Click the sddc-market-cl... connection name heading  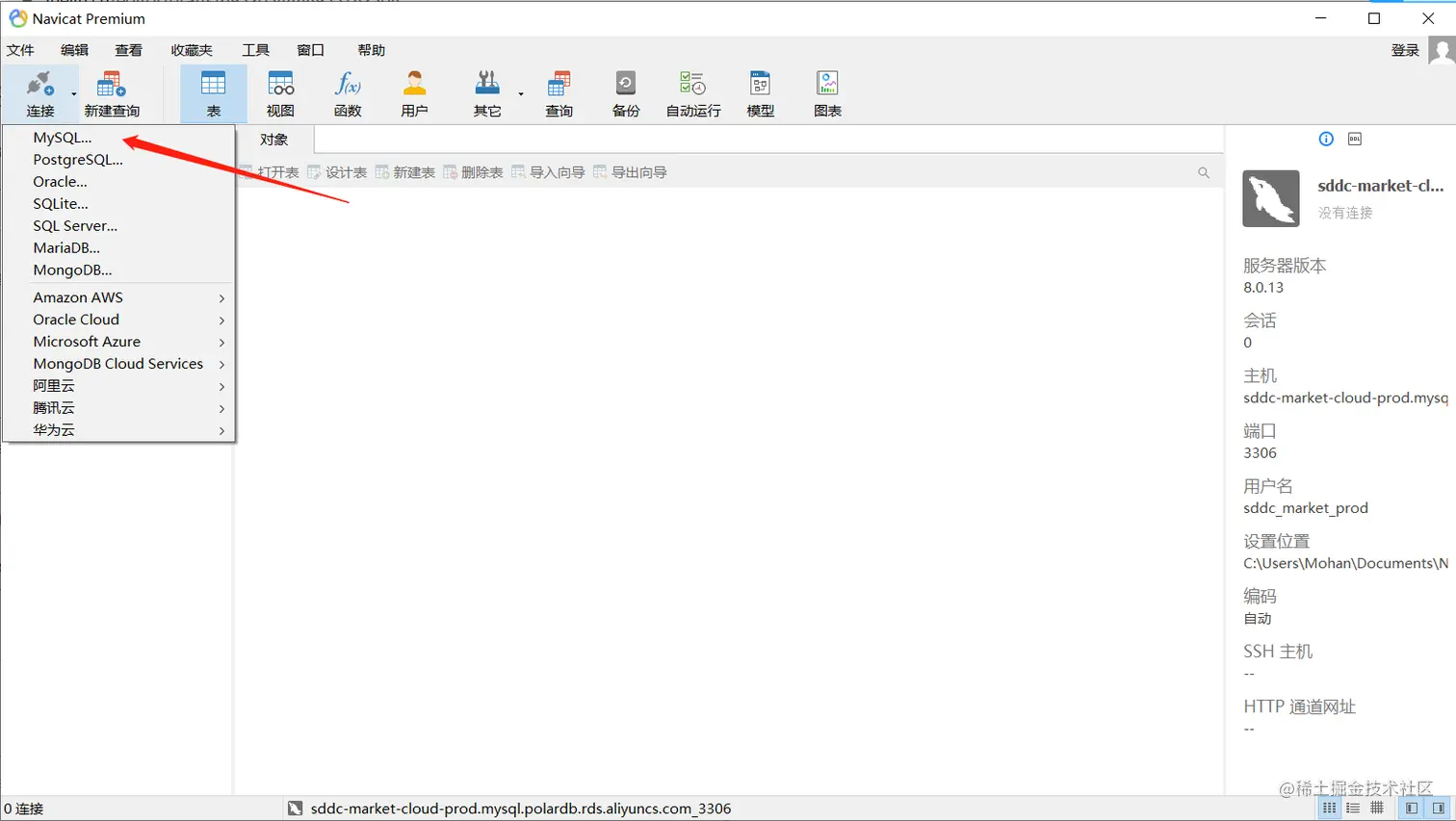click(x=1381, y=186)
